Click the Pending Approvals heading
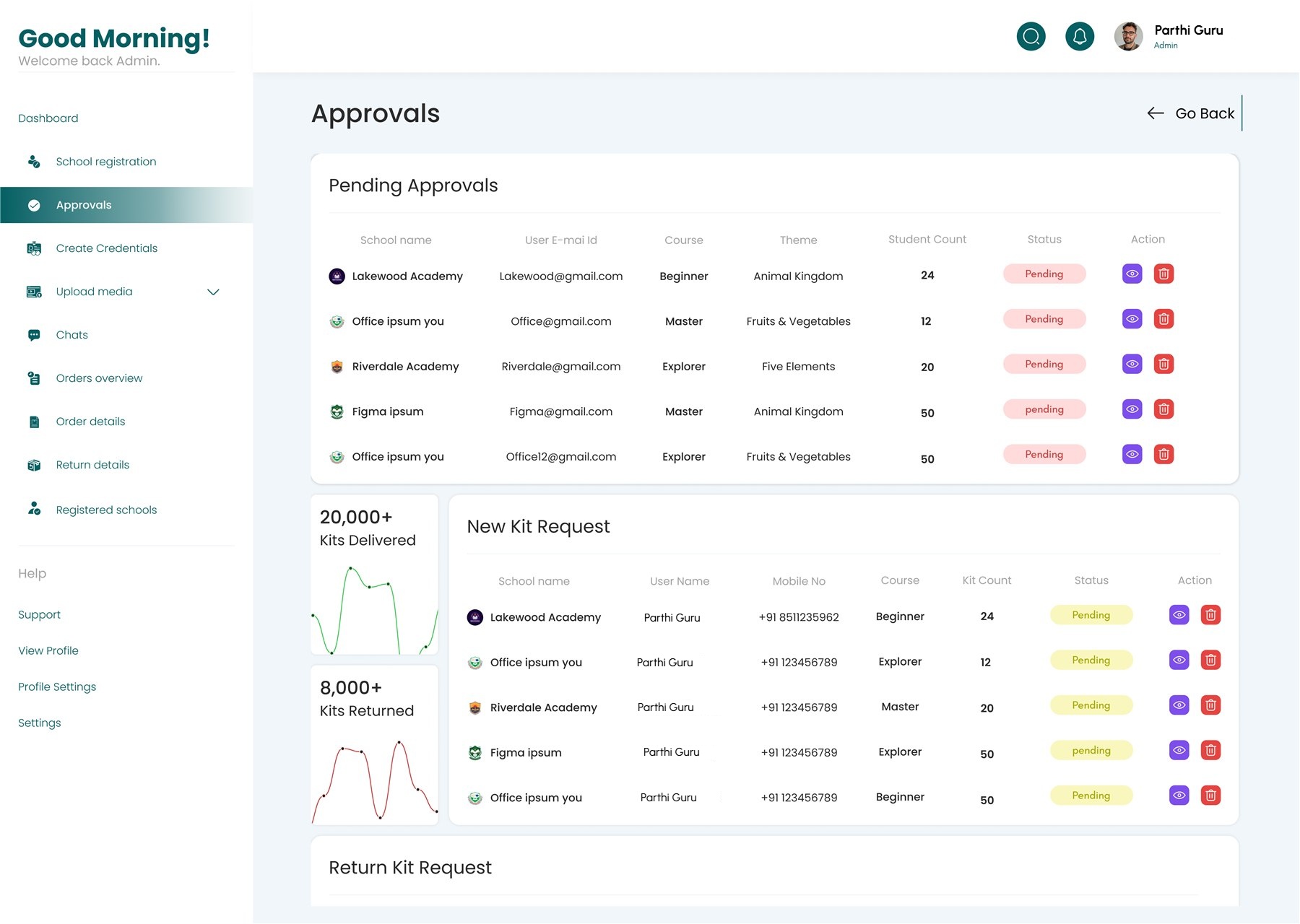This screenshot has width=1300, height=924. (x=413, y=186)
